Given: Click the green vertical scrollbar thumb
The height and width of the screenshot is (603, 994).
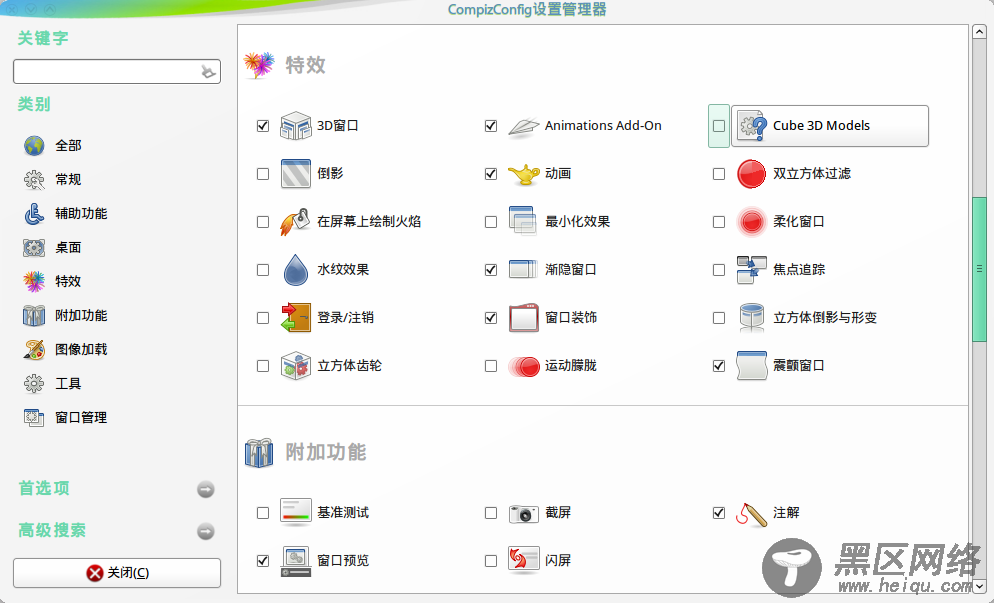Looking at the screenshot, I should pyautogui.click(x=979, y=270).
